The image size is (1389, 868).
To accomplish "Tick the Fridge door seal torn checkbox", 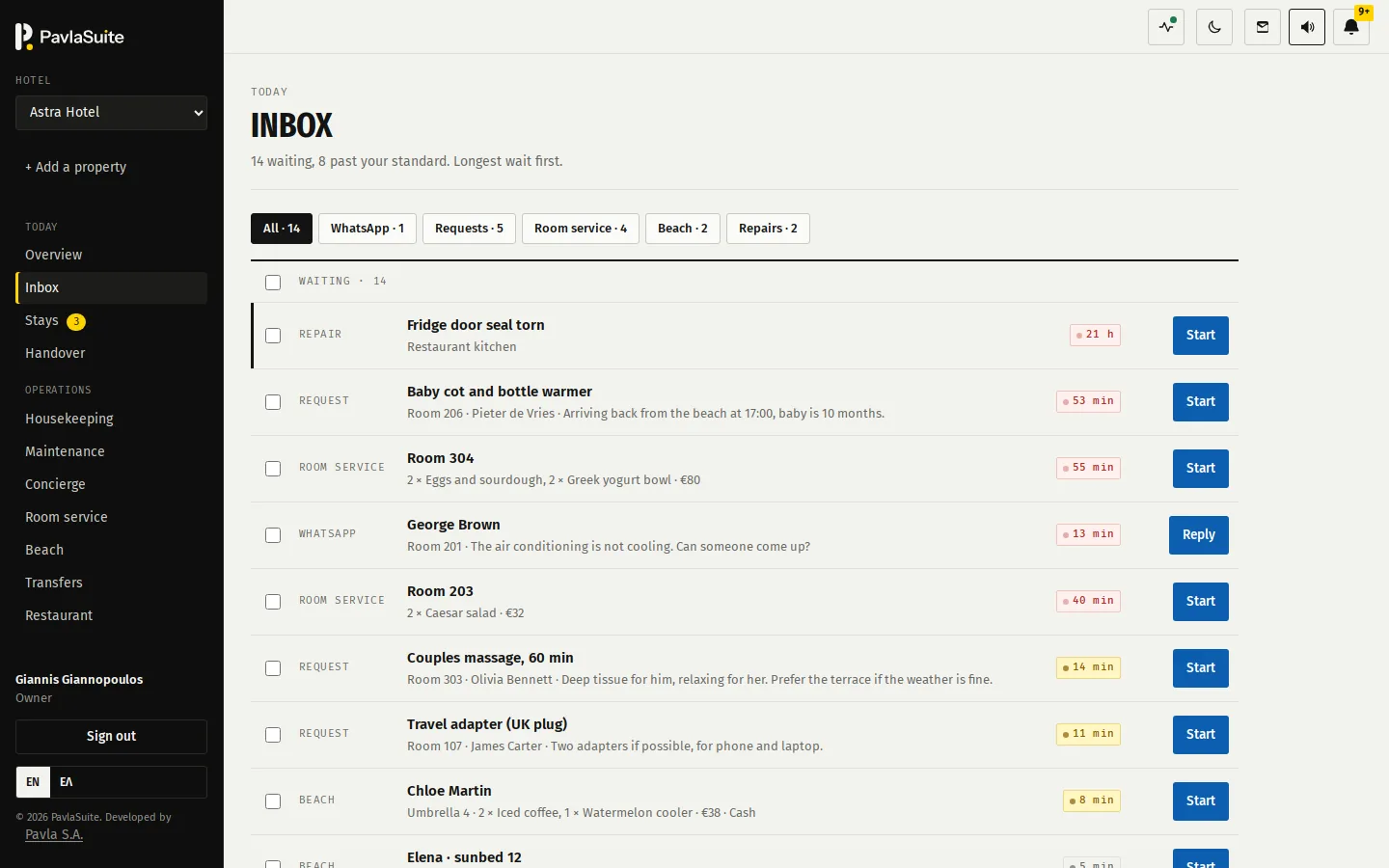I will (x=273, y=336).
